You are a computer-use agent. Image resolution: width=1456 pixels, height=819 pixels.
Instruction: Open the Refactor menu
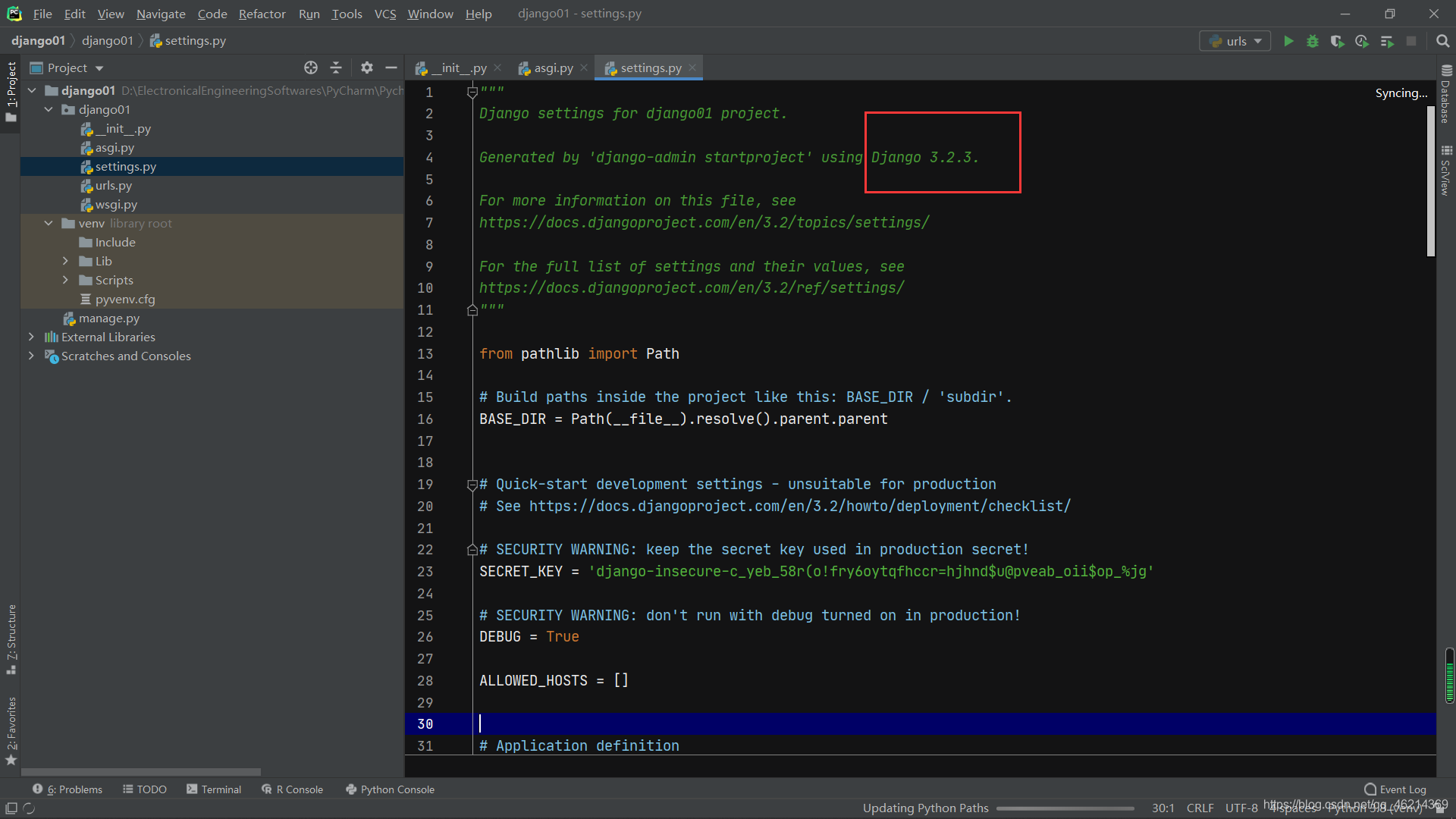(262, 14)
